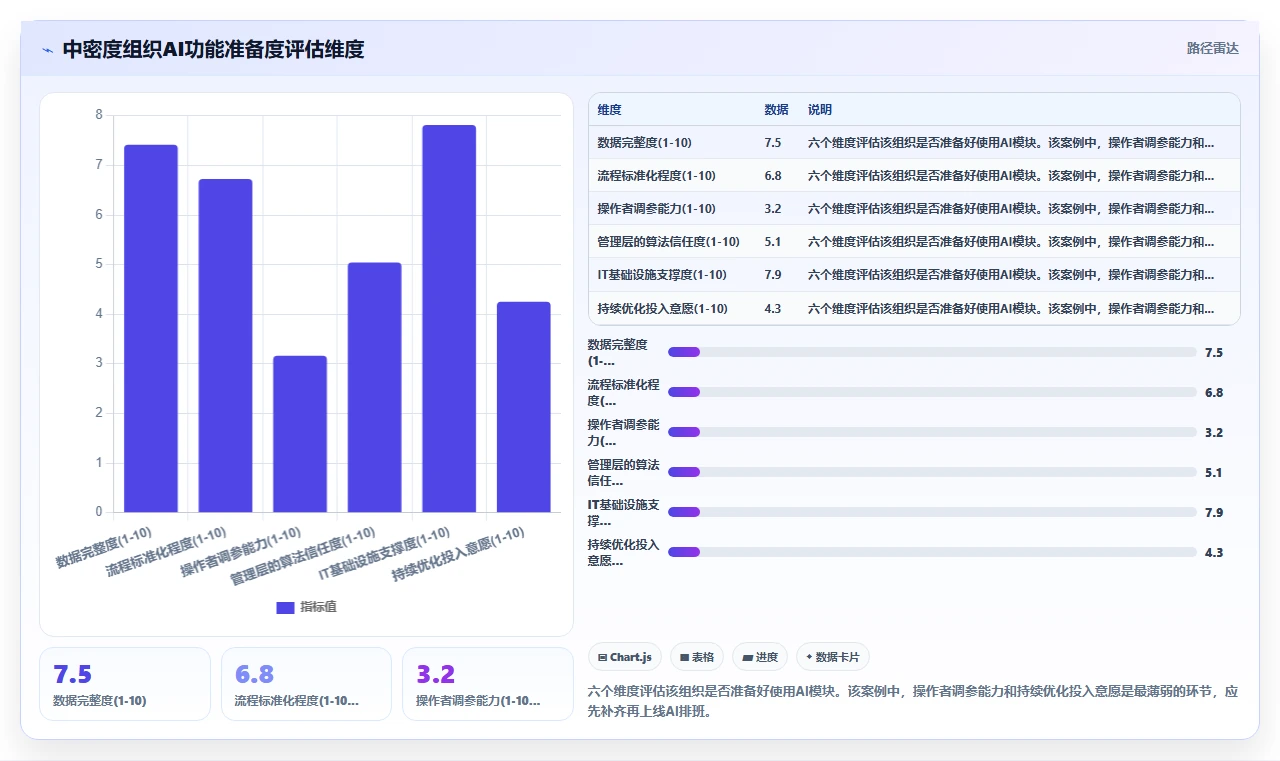Select table row 持续优化投入意愿(1-10)

[914, 308]
